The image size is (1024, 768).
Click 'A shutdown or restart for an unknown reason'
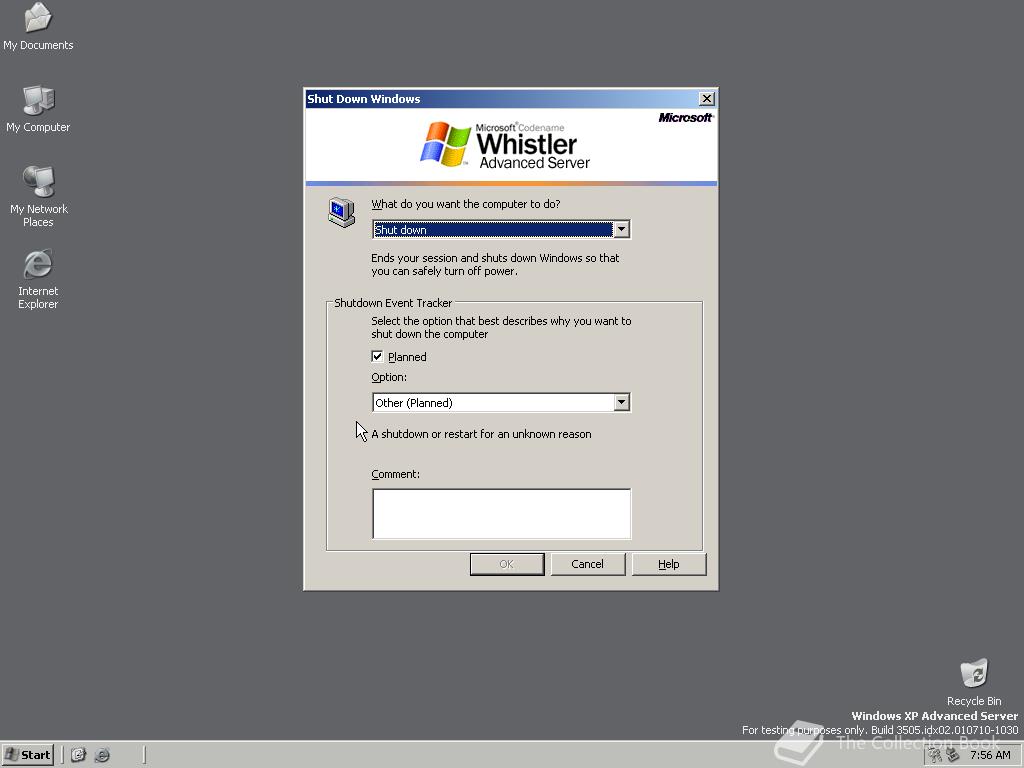[481, 434]
